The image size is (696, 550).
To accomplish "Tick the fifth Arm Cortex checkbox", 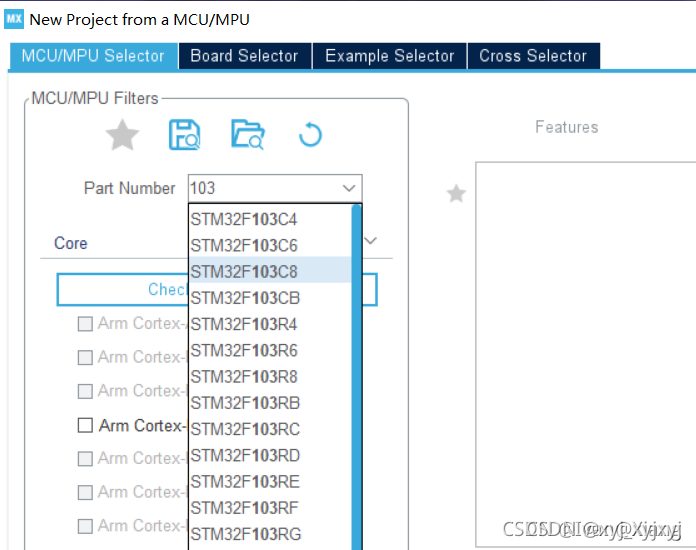I will pos(85,459).
